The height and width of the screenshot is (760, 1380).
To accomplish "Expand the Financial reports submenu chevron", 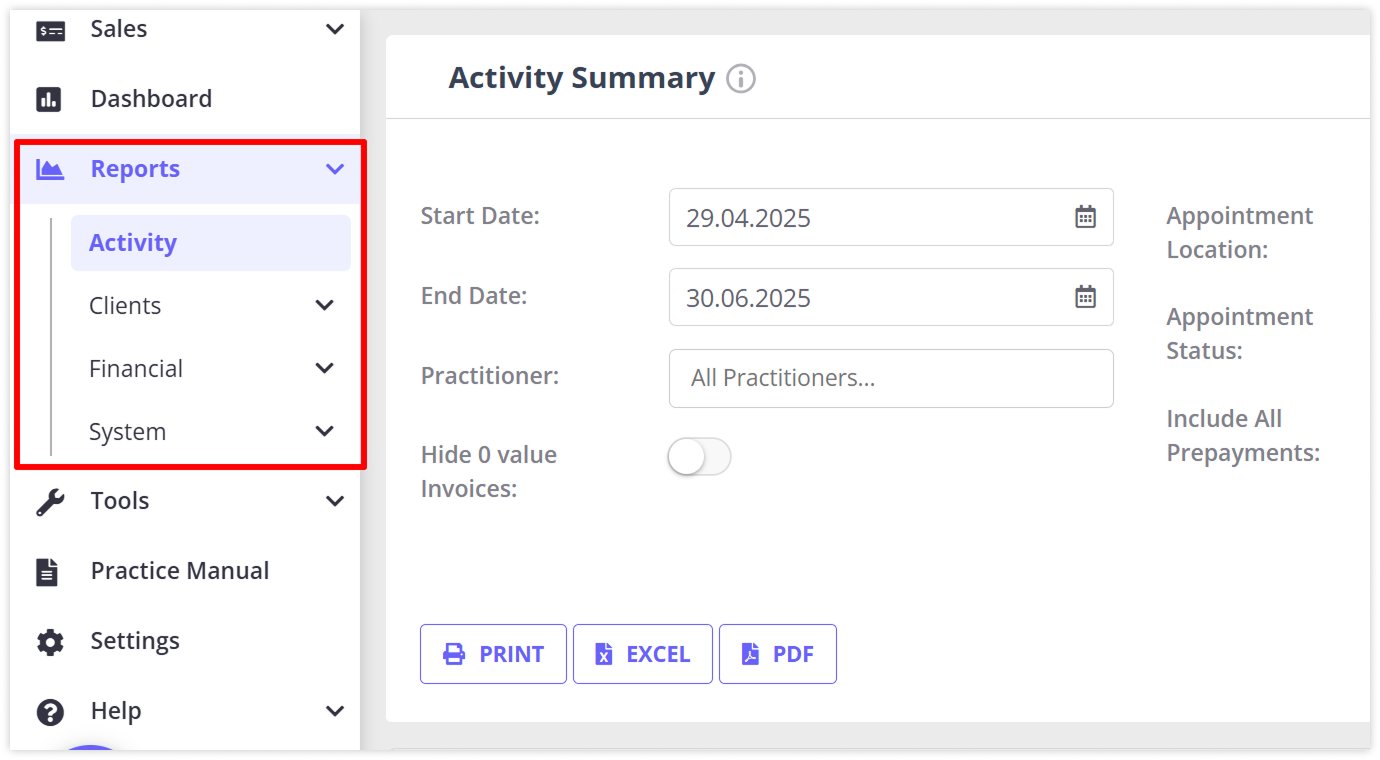I will click(325, 368).
